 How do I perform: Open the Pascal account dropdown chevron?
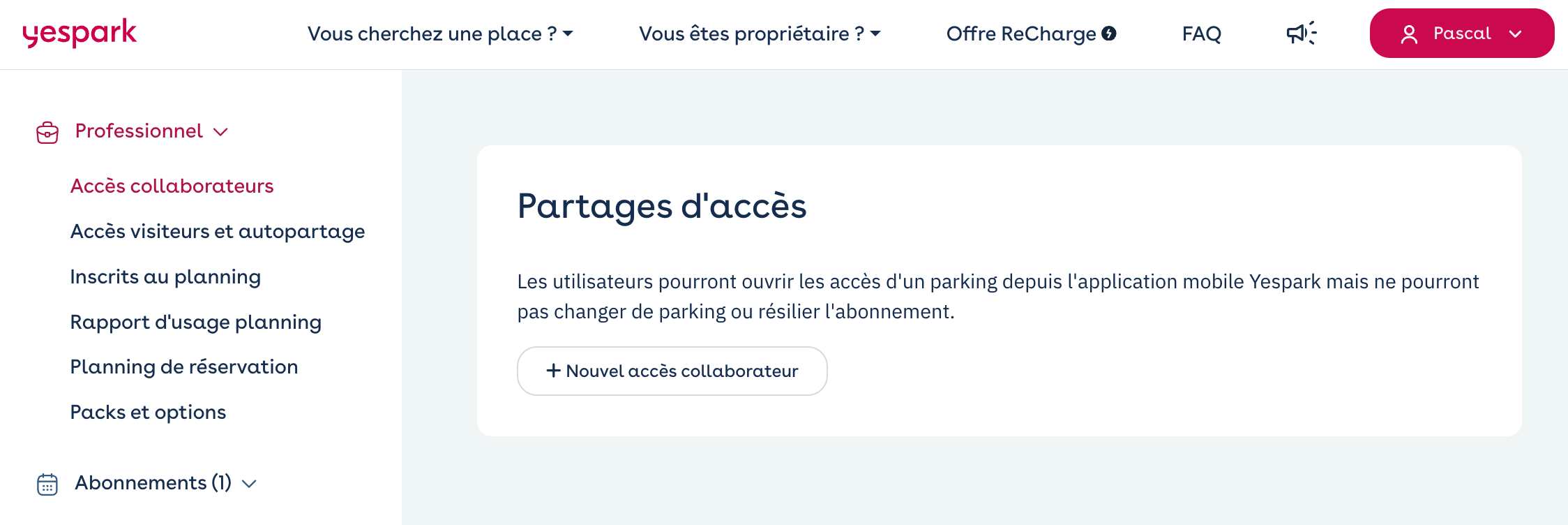click(1515, 34)
